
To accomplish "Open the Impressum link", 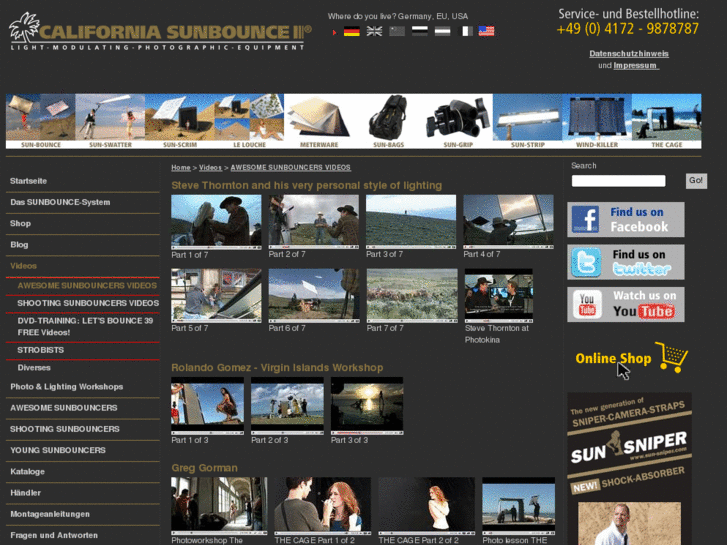I will tap(636, 65).
